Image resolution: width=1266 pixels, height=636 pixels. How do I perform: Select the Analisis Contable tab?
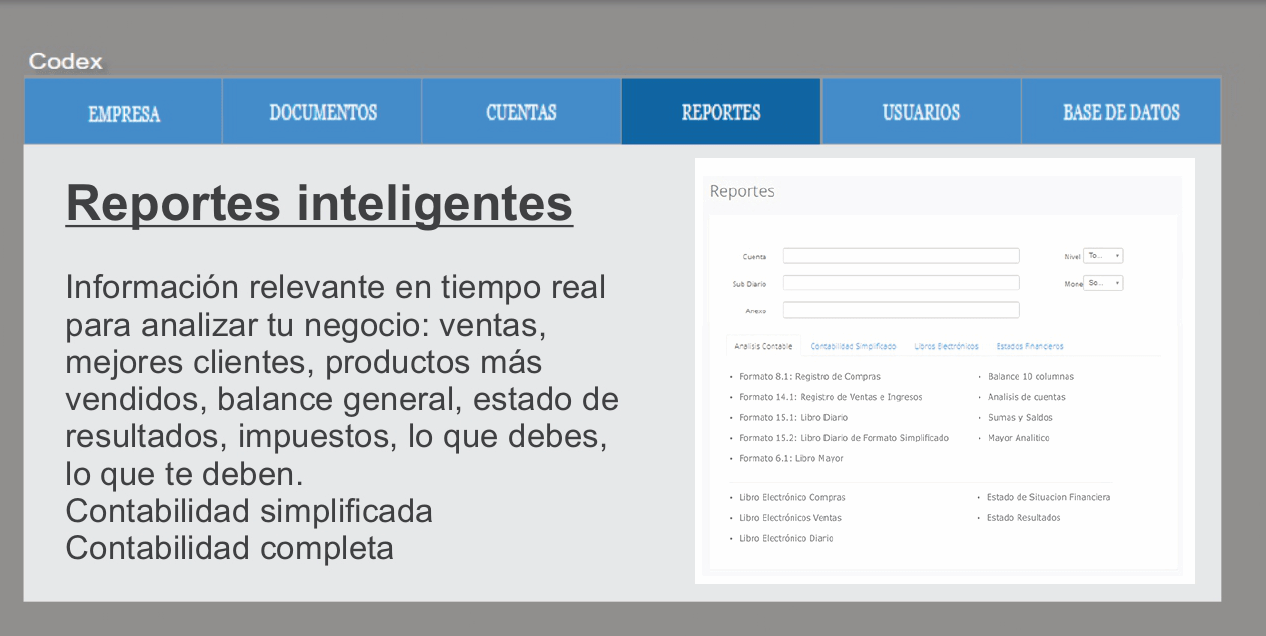click(x=763, y=346)
